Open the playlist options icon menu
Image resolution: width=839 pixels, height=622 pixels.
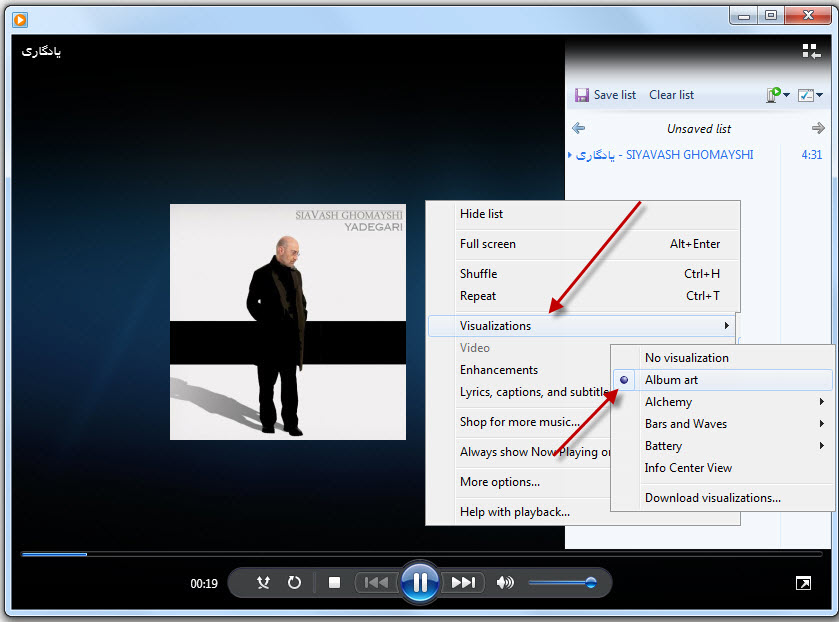pos(777,95)
